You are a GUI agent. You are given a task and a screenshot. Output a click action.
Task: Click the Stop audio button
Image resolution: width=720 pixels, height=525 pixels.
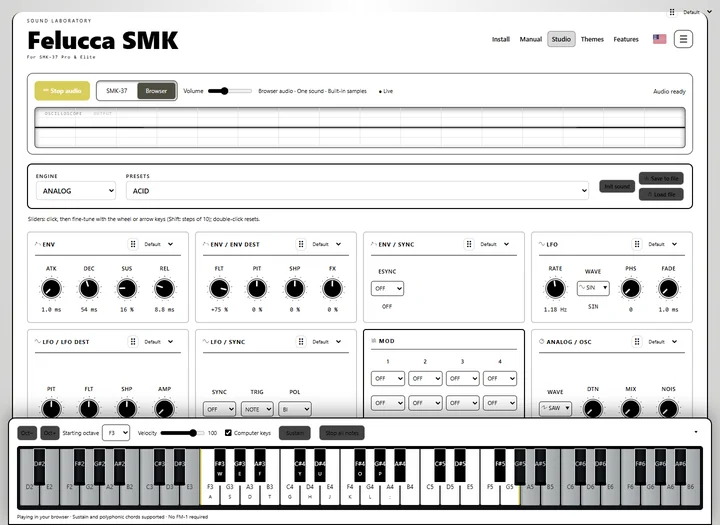click(62, 91)
